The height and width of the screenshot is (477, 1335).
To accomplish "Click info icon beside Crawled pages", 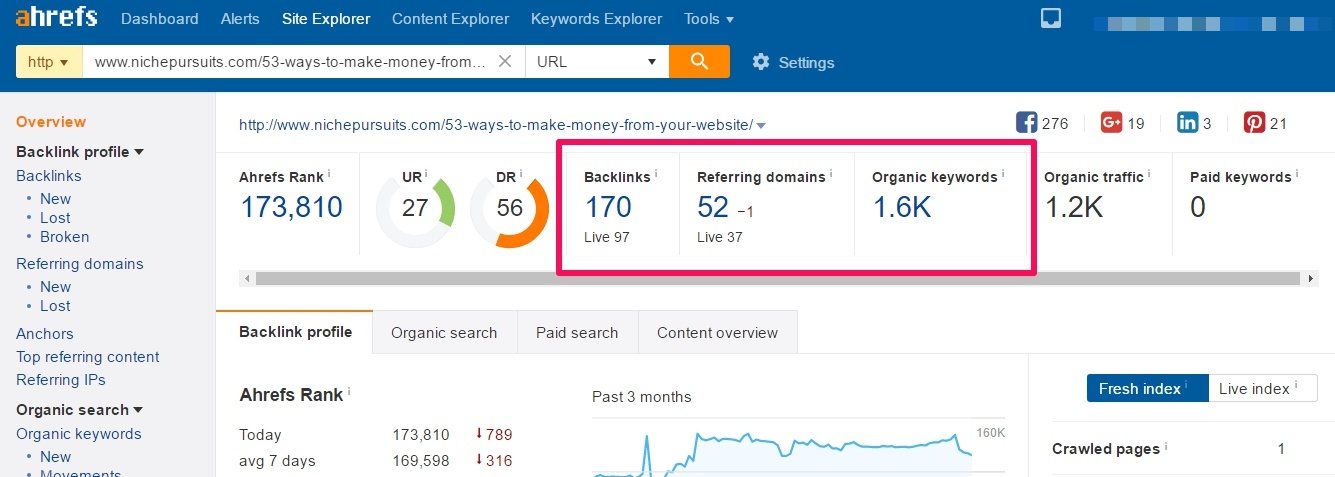I will point(1166,446).
